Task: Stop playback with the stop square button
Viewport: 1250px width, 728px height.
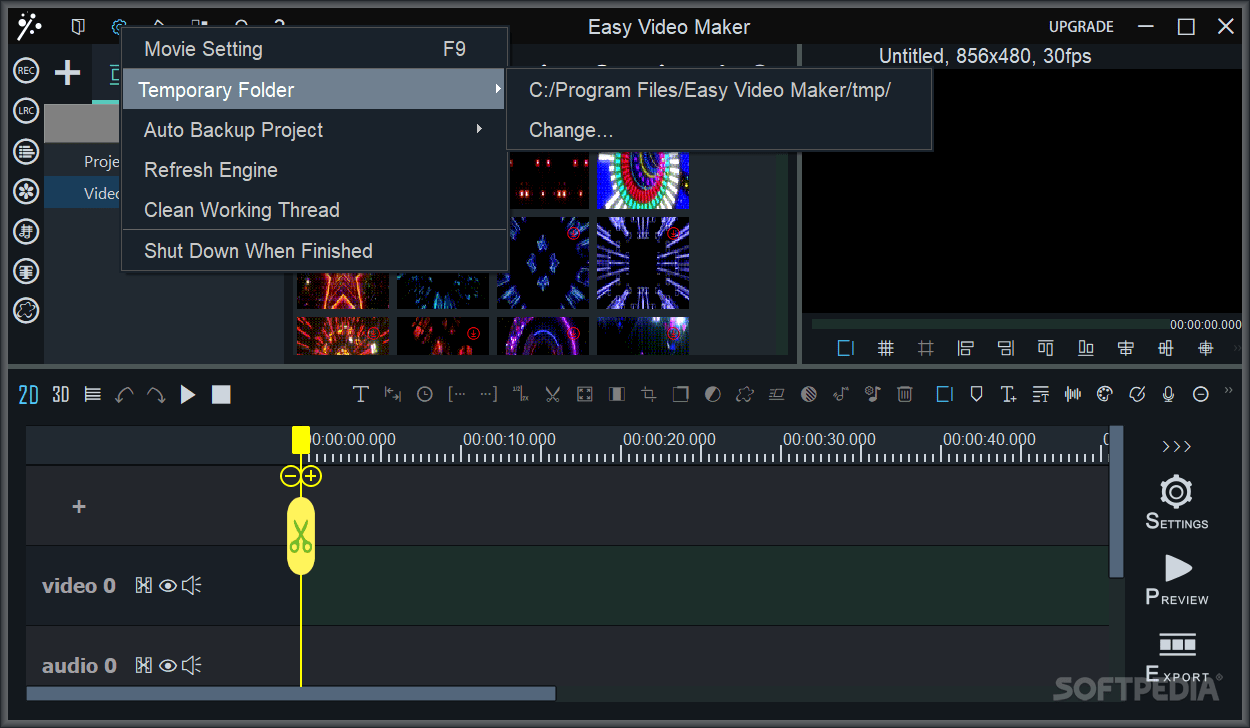Action: (221, 394)
